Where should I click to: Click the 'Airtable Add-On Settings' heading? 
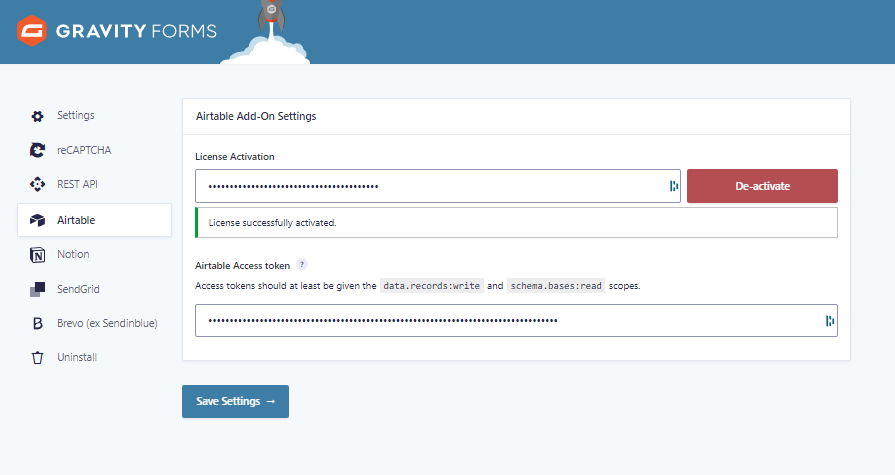click(x=256, y=116)
